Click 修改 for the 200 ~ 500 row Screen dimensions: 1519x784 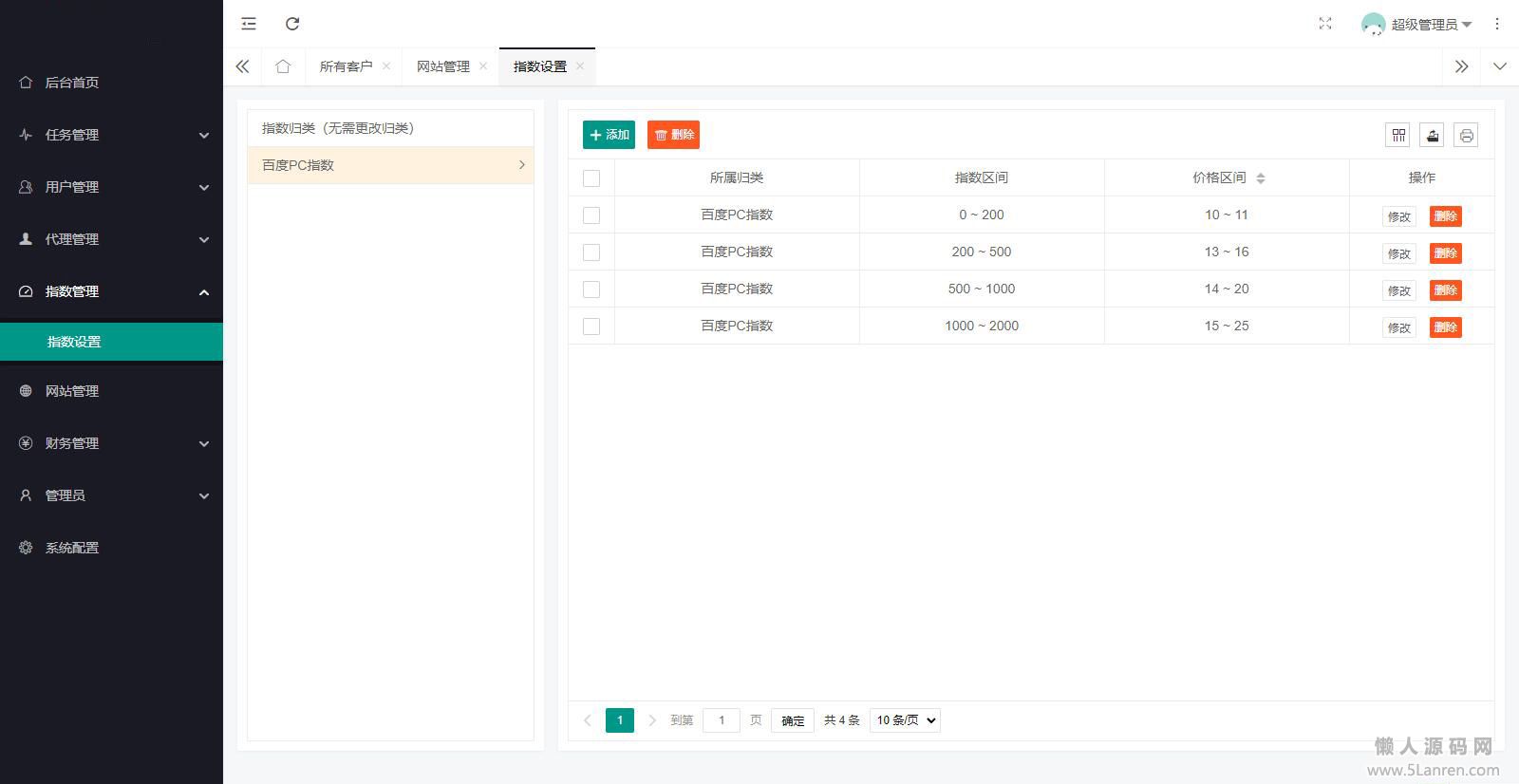pos(1398,253)
